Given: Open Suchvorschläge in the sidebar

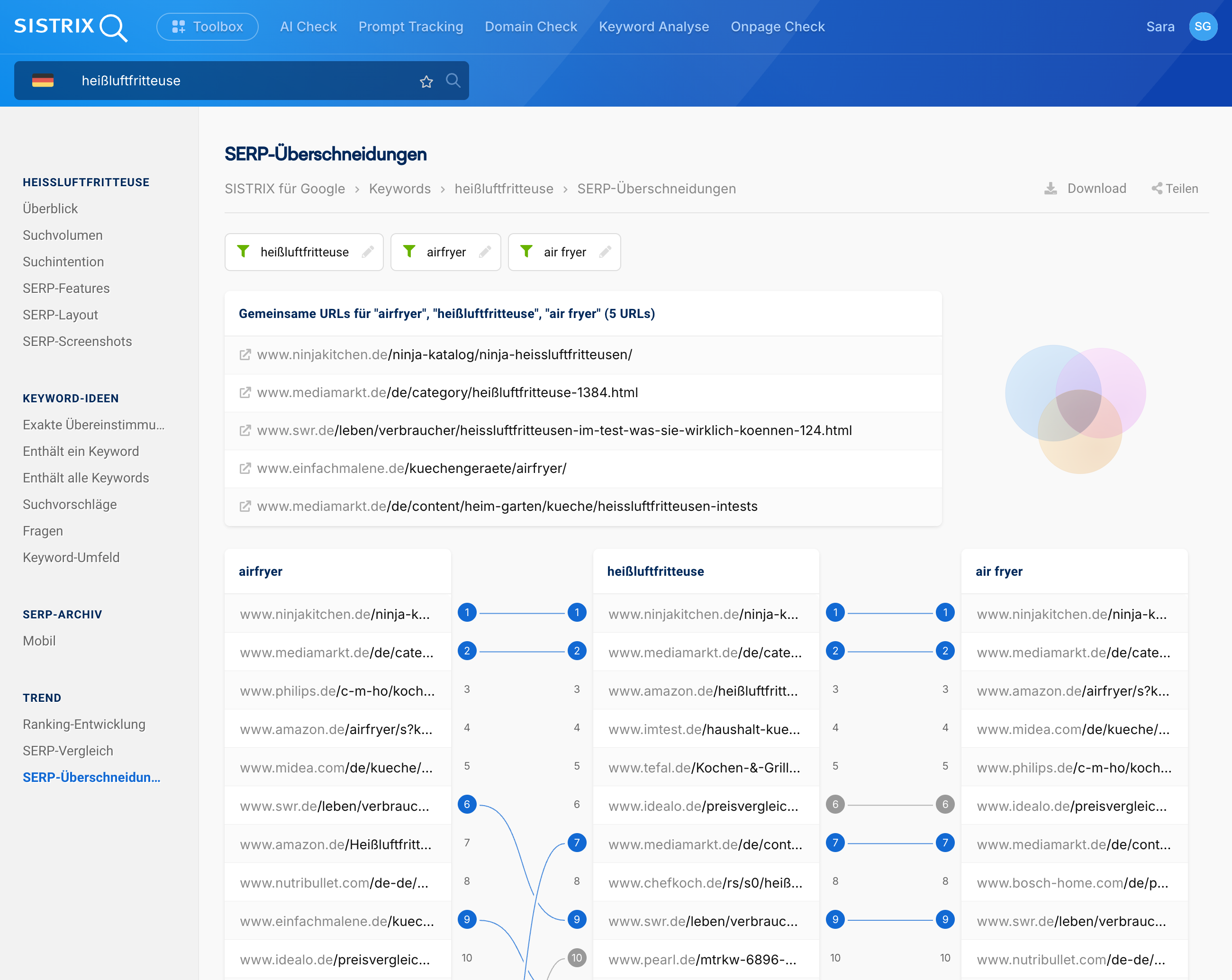Looking at the screenshot, I should (70, 505).
